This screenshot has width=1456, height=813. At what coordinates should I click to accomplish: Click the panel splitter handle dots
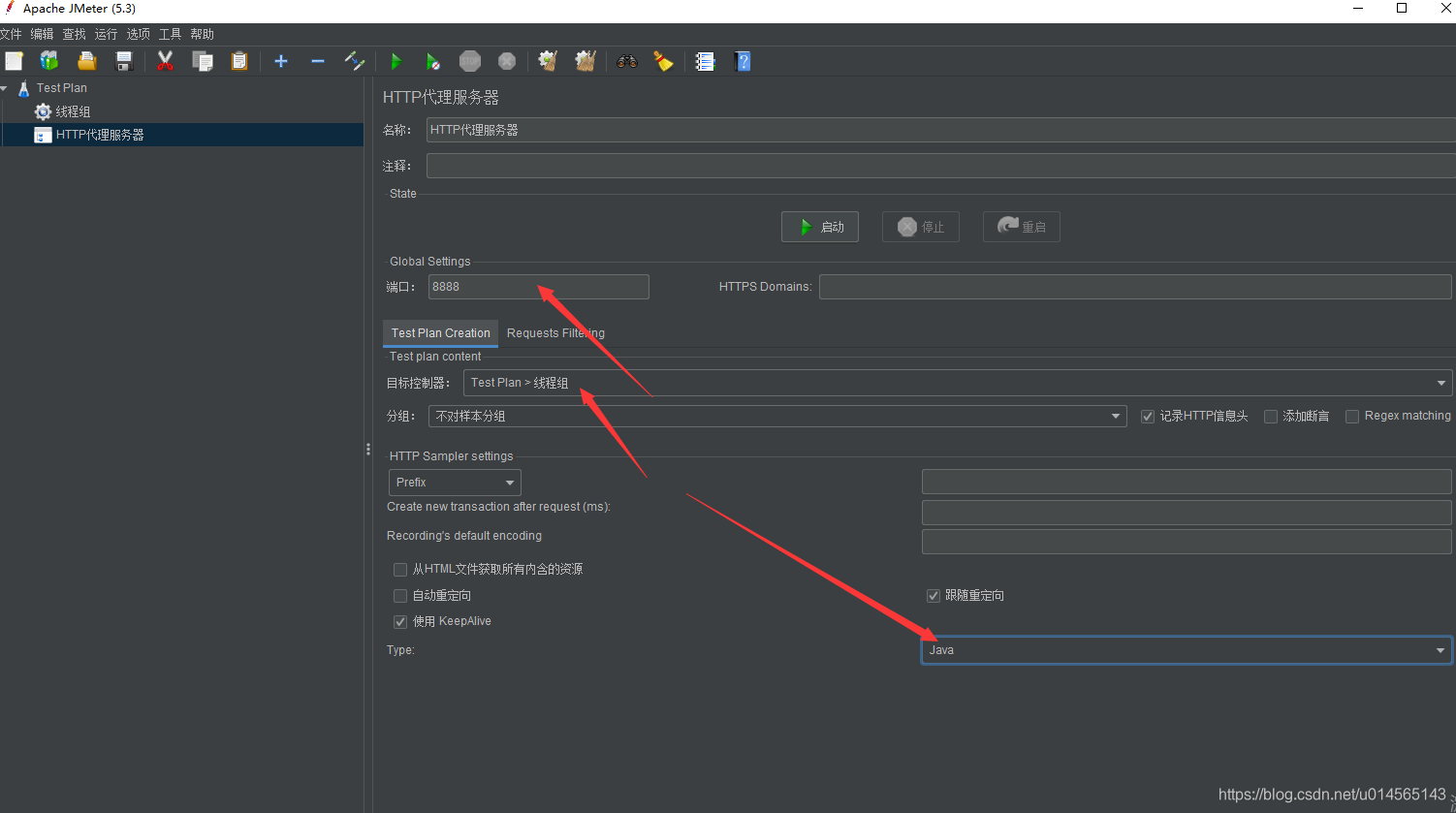tap(368, 449)
